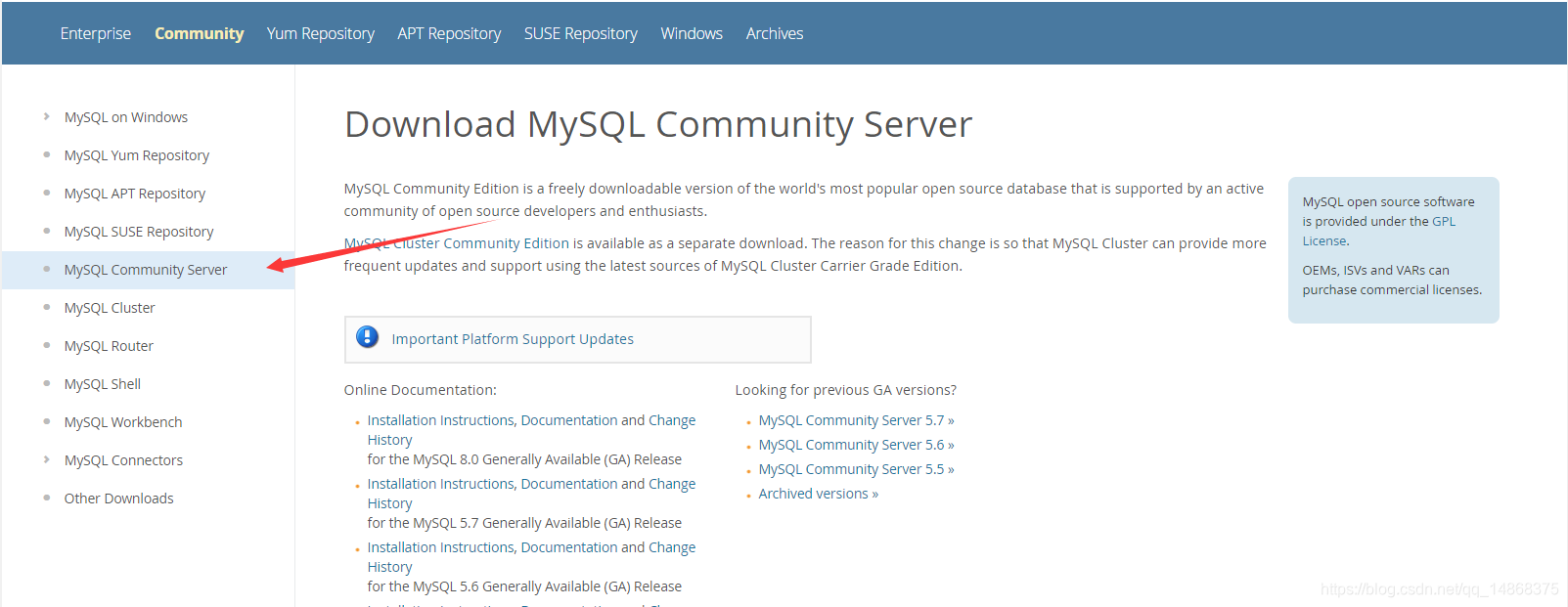Switch to Yum Repository tab
This screenshot has width=1568, height=607.
(x=320, y=33)
